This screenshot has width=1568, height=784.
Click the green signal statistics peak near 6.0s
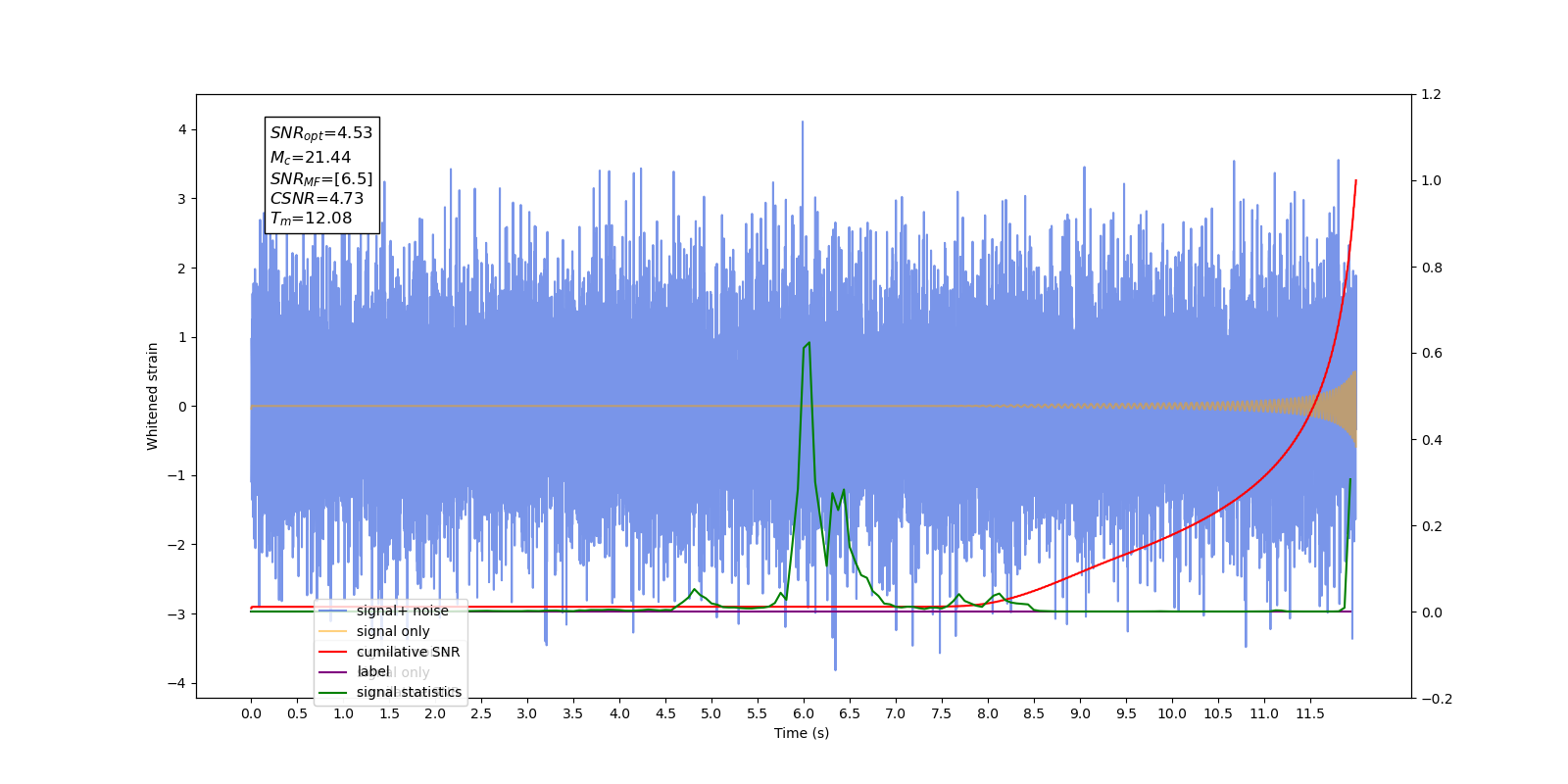click(807, 345)
